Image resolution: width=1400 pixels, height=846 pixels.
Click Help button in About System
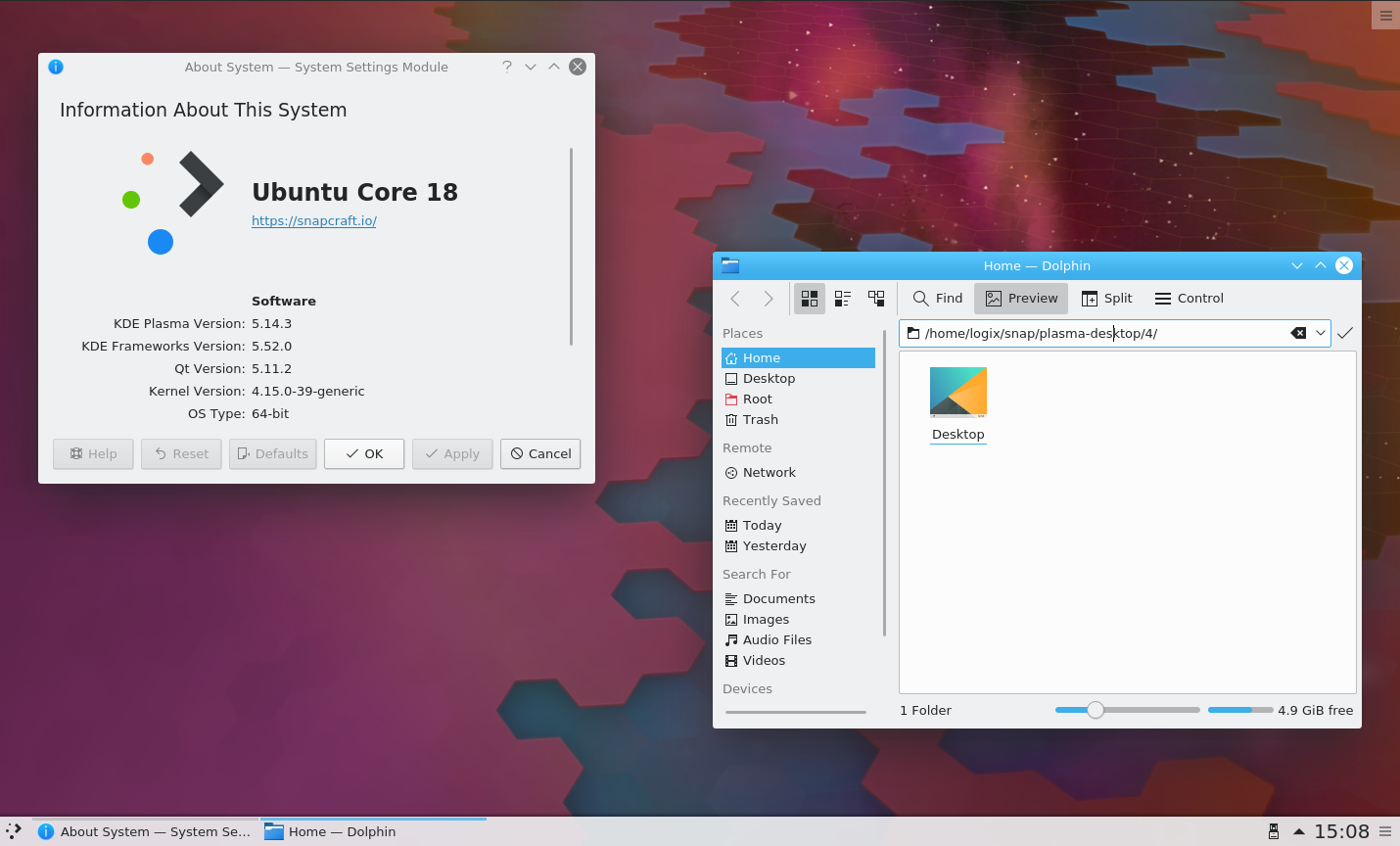(x=93, y=454)
